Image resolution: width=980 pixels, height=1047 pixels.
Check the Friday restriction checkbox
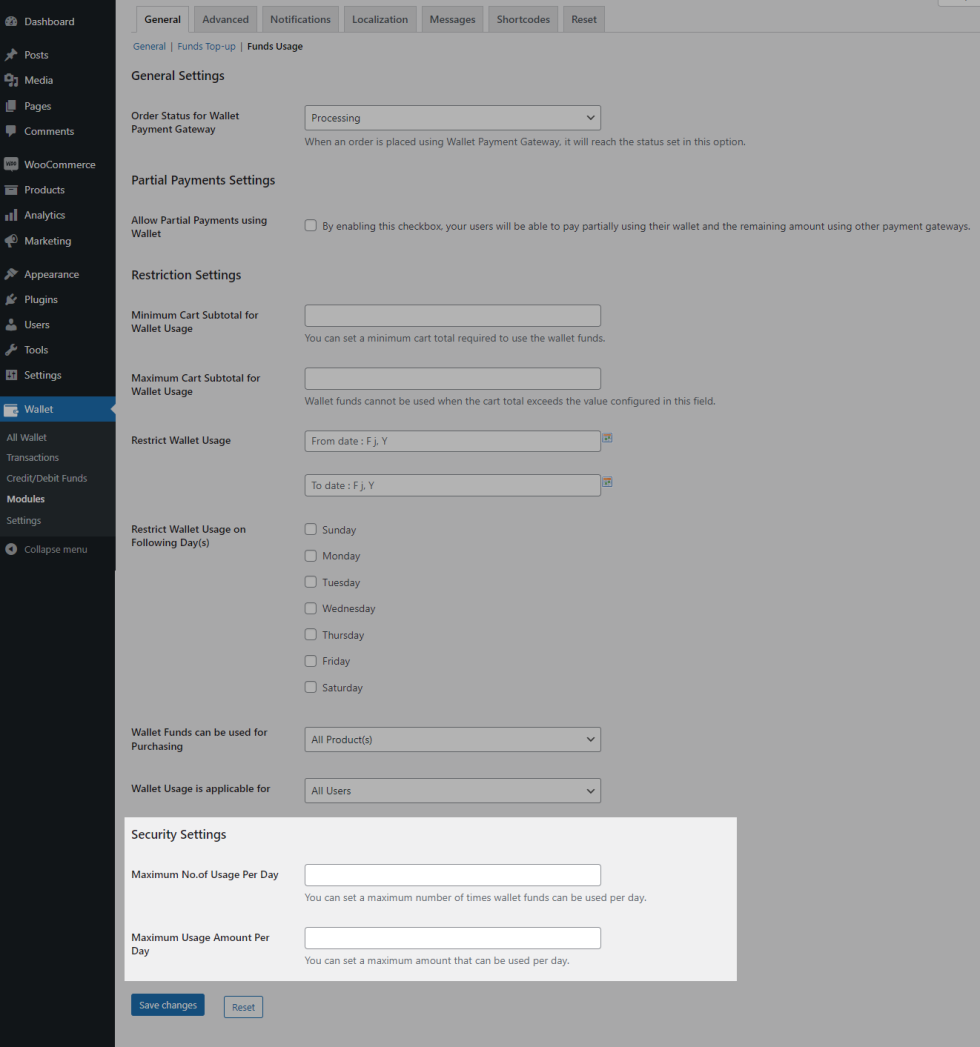pyautogui.click(x=310, y=661)
